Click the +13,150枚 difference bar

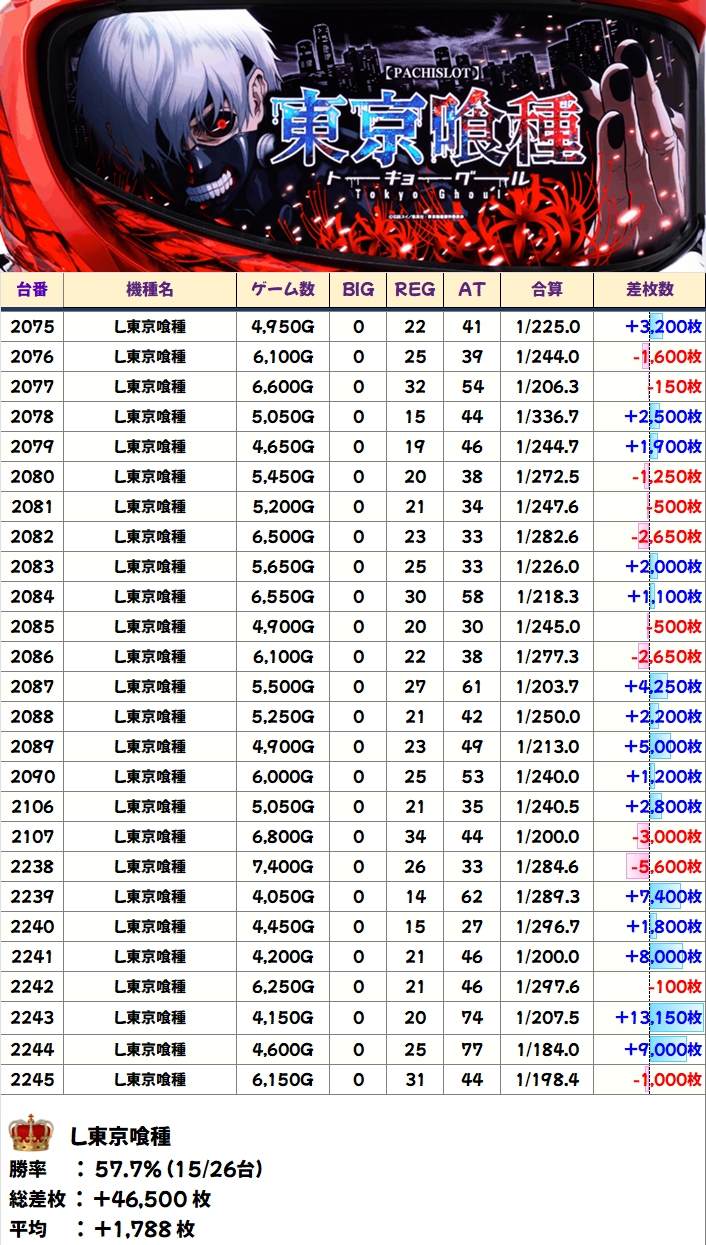pos(659,1018)
